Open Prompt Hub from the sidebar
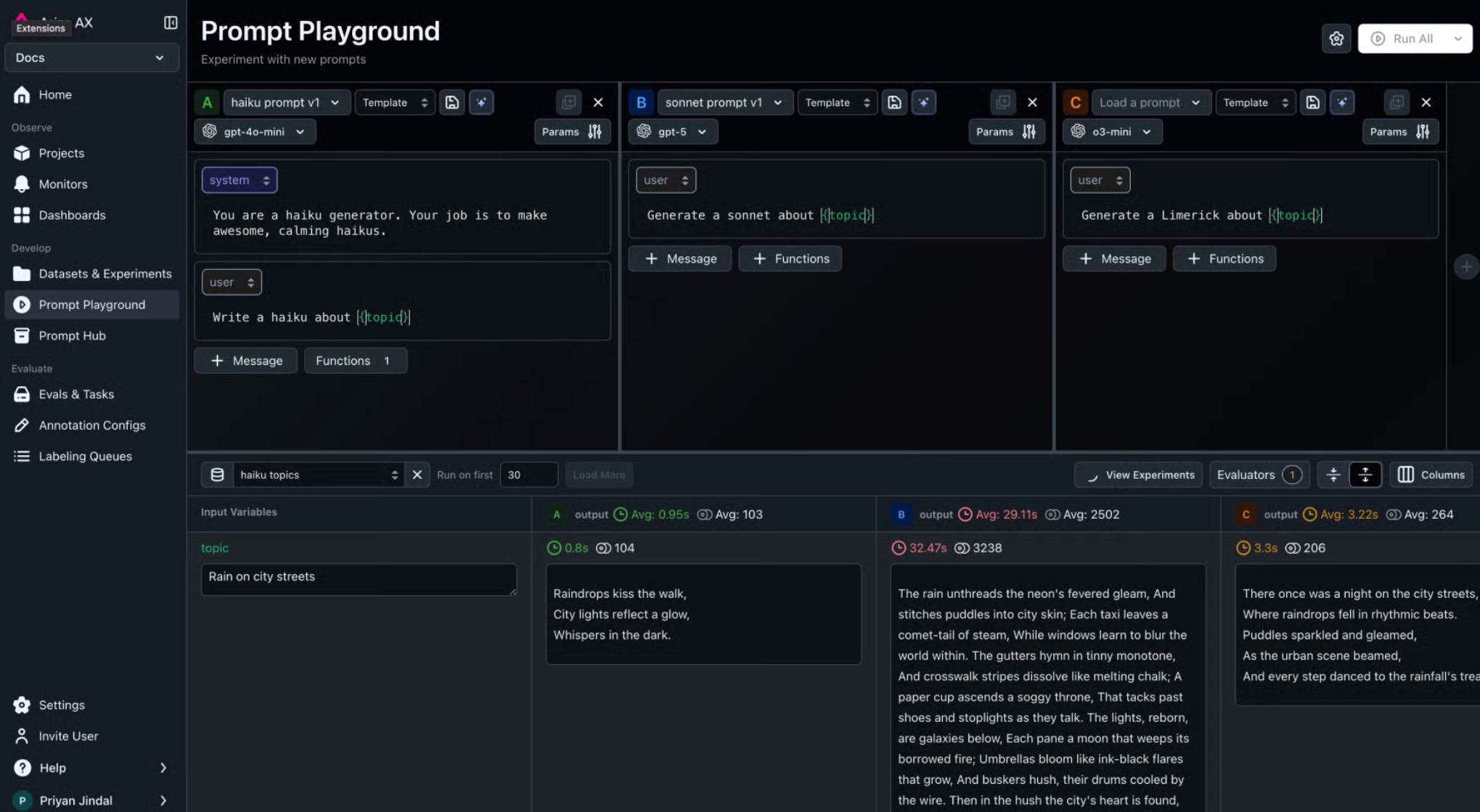 click(72, 335)
